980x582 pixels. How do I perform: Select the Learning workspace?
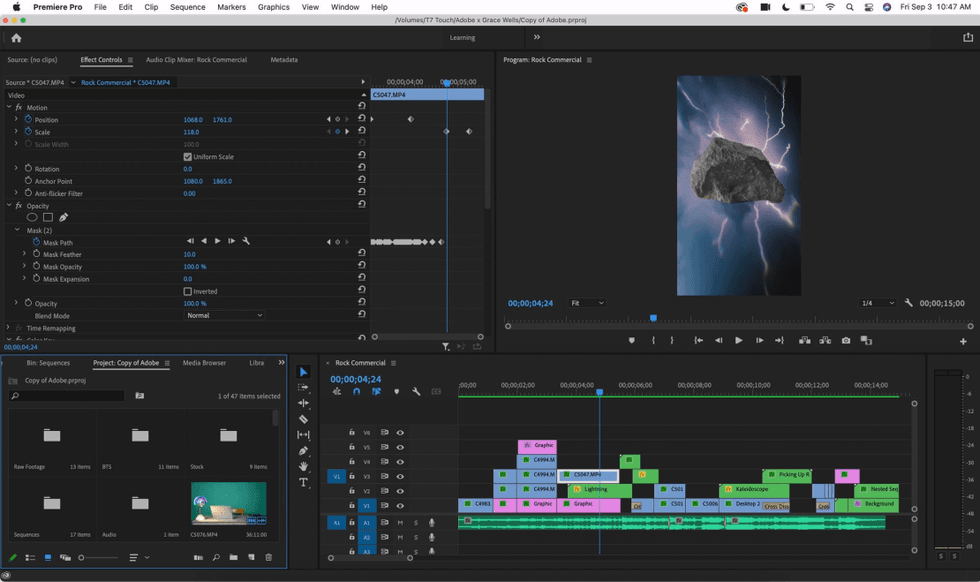[462, 38]
